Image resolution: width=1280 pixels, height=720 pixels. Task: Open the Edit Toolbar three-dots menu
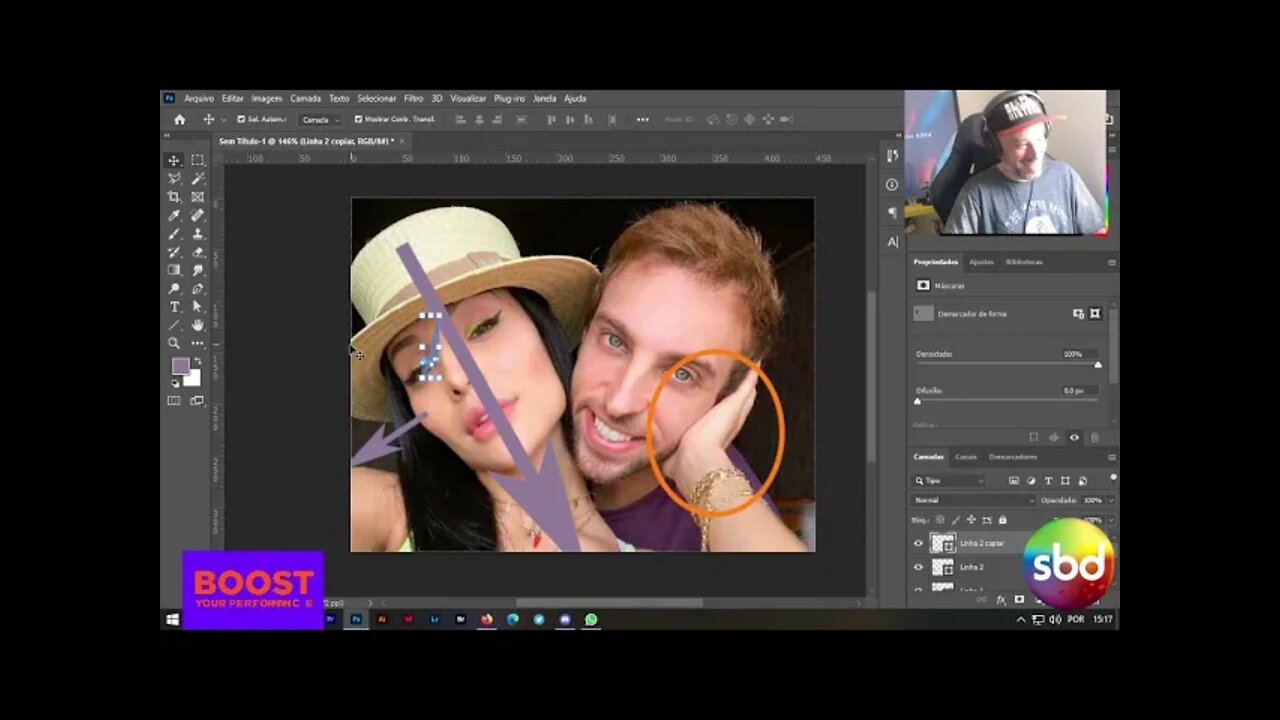(x=198, y=343)
